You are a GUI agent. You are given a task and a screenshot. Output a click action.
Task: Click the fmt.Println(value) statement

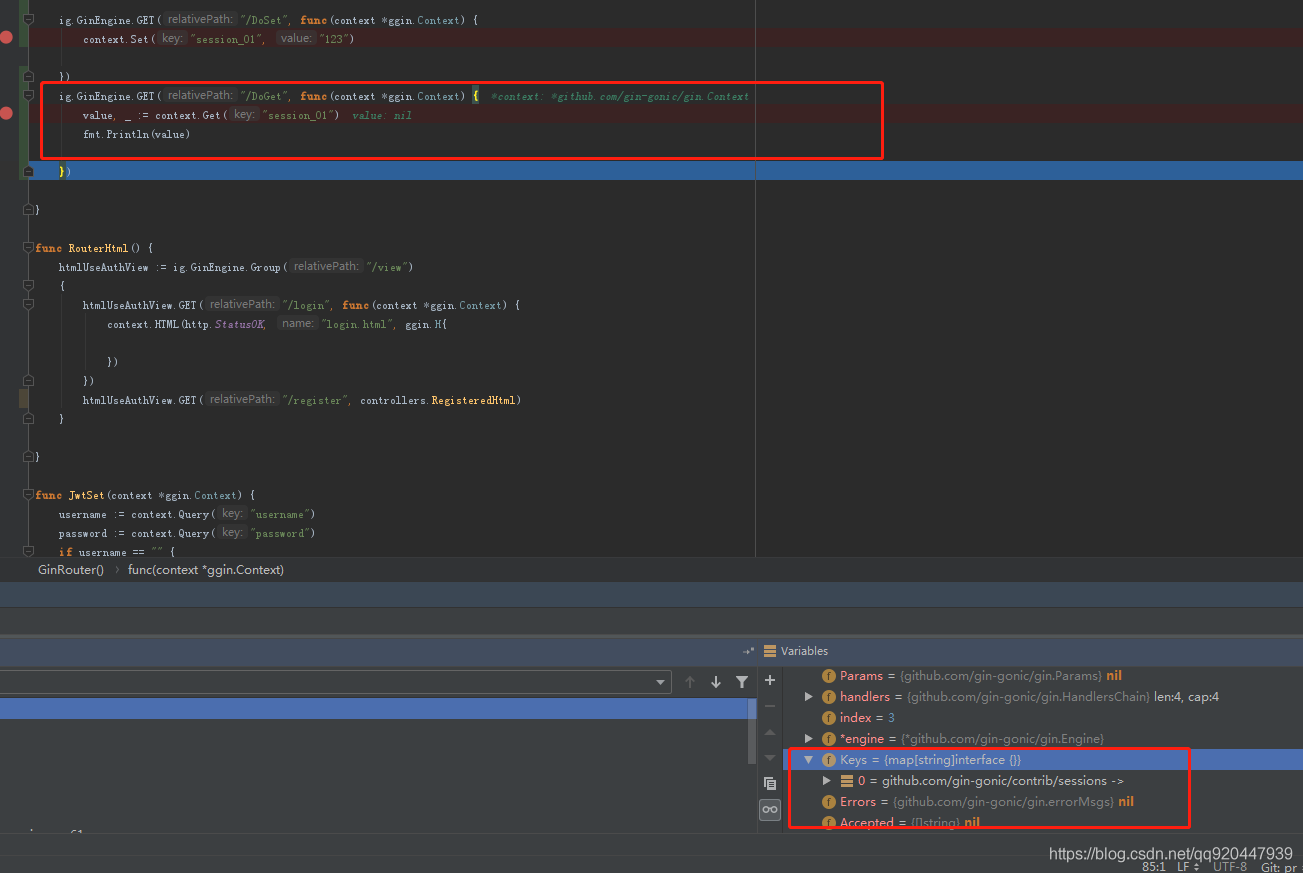click(136, 134)
